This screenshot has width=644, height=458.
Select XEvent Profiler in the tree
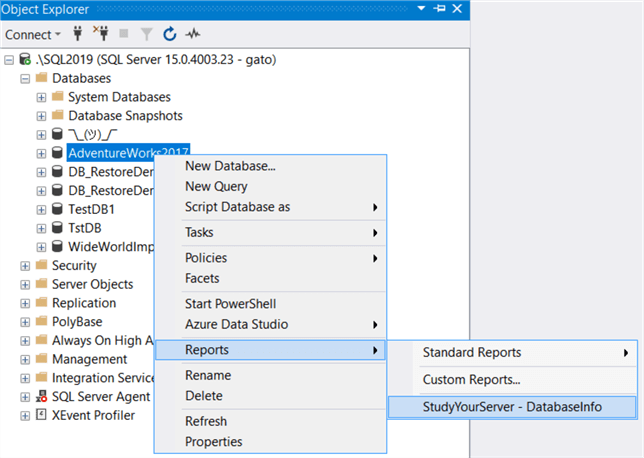click(93, 415)
